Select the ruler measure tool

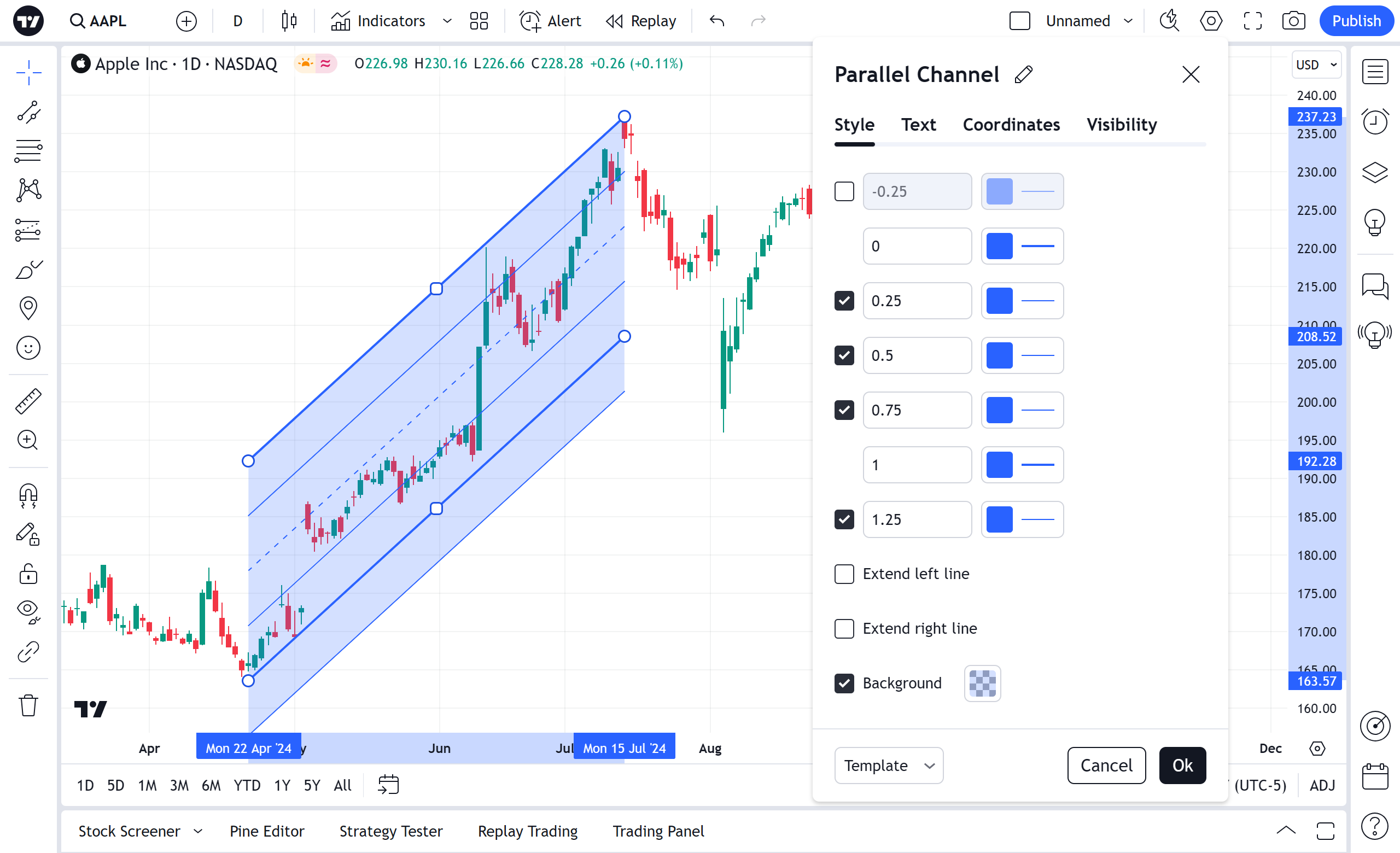tap(28, 401)
